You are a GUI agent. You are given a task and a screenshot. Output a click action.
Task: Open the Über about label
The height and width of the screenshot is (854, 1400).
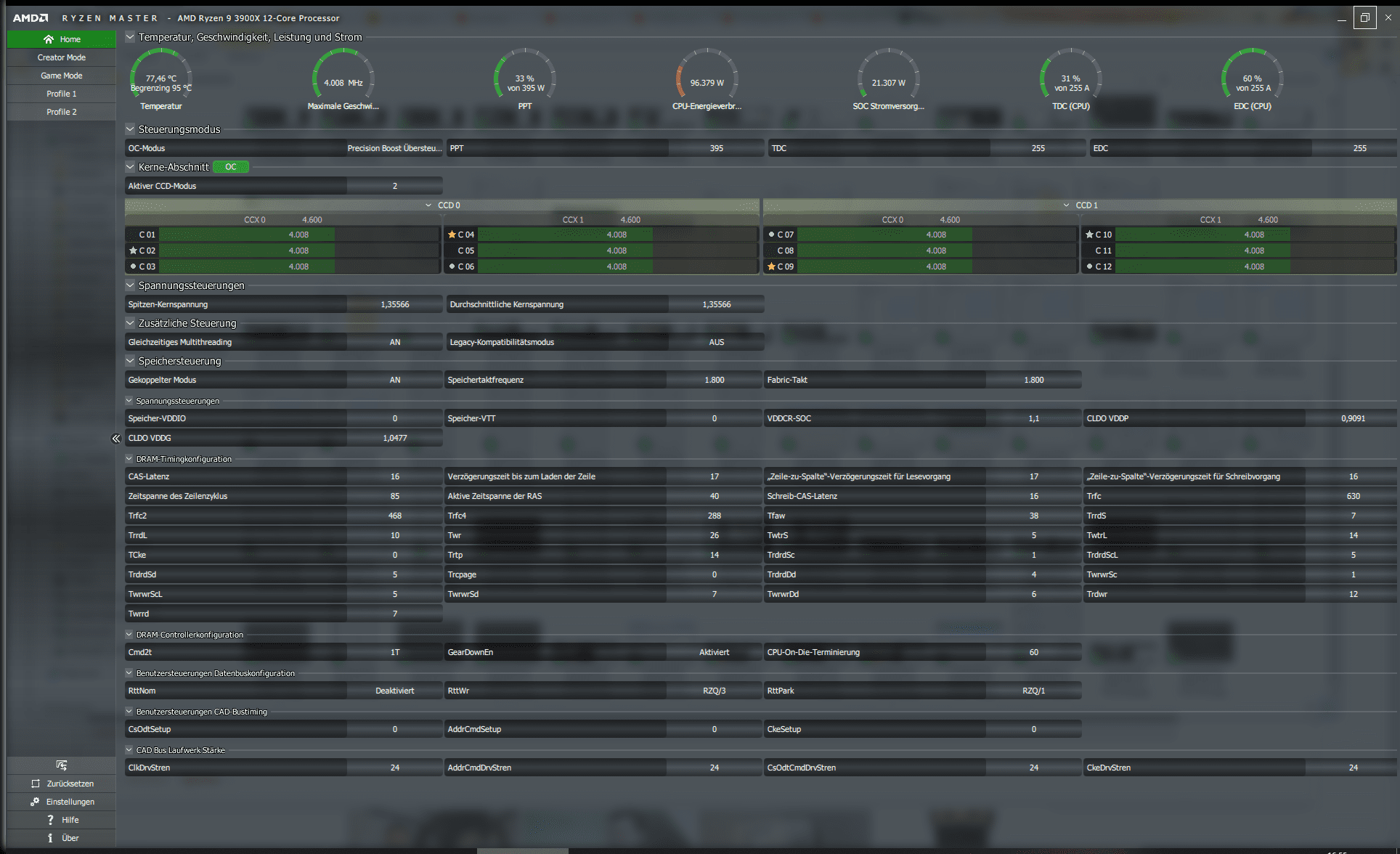[70, 838]
